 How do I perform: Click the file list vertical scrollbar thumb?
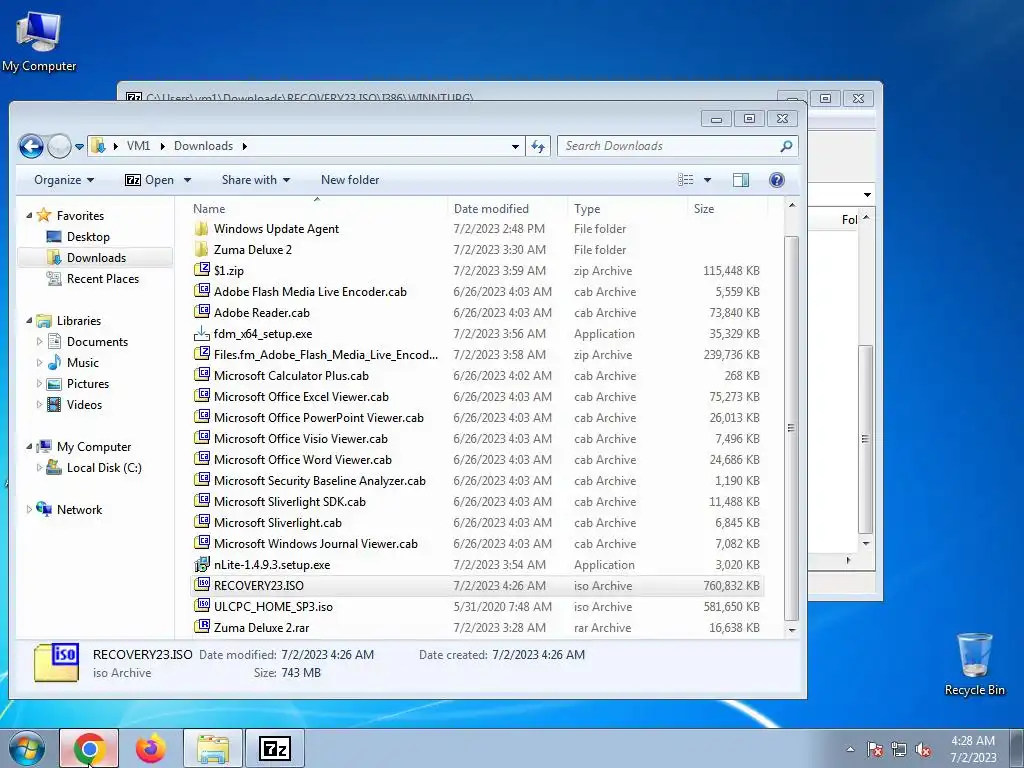(x=791, y=428)
